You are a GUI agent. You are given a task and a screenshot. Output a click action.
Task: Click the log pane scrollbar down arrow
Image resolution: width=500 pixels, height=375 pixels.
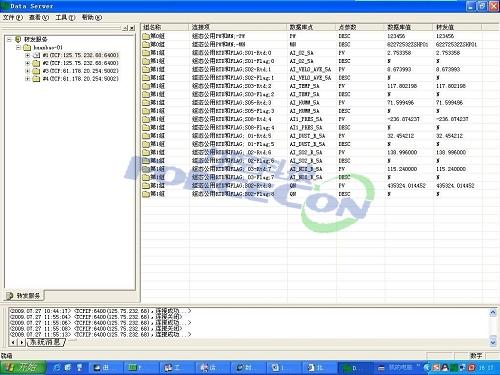[x=493, y=342]
